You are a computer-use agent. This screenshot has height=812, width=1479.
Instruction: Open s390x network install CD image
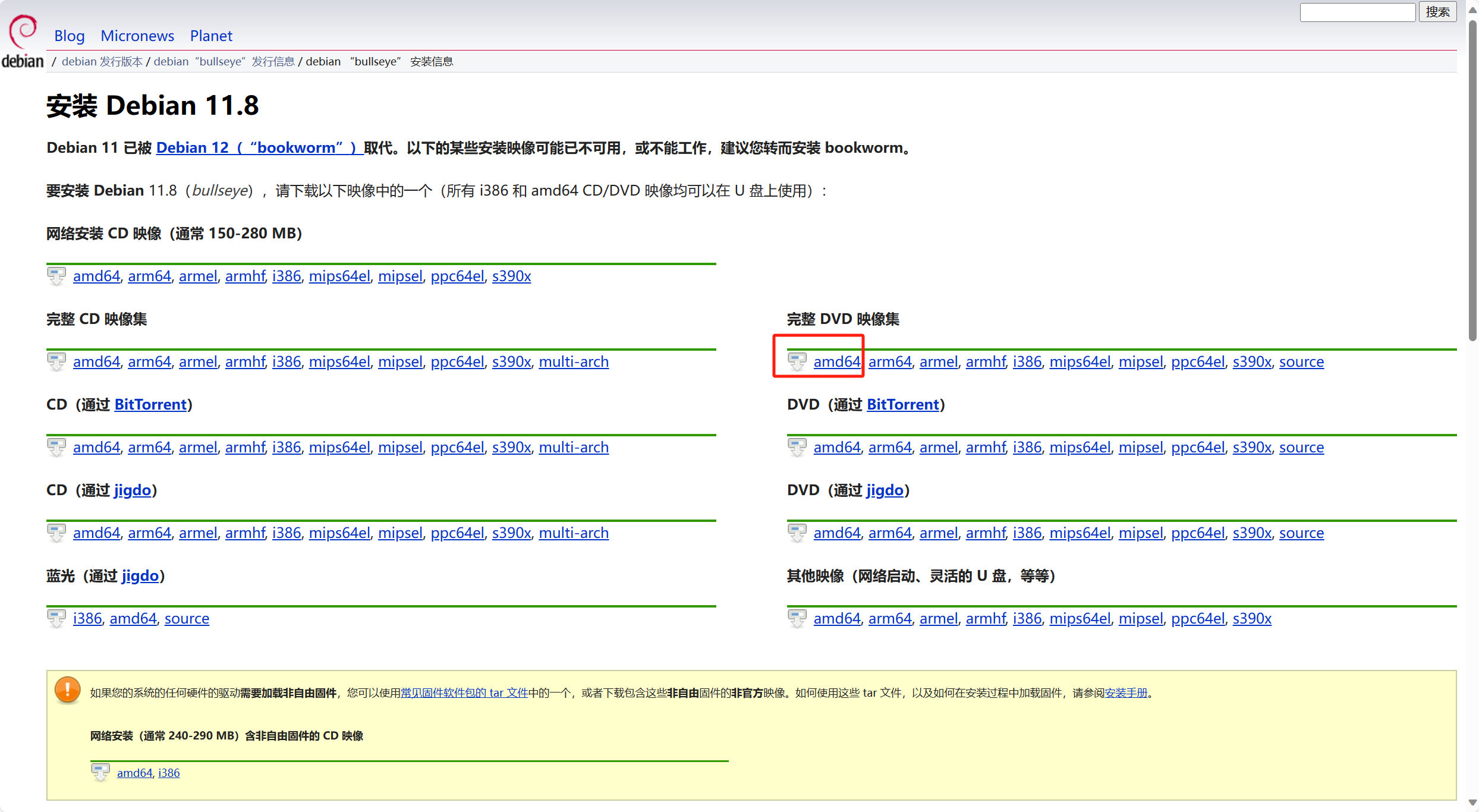511,276
